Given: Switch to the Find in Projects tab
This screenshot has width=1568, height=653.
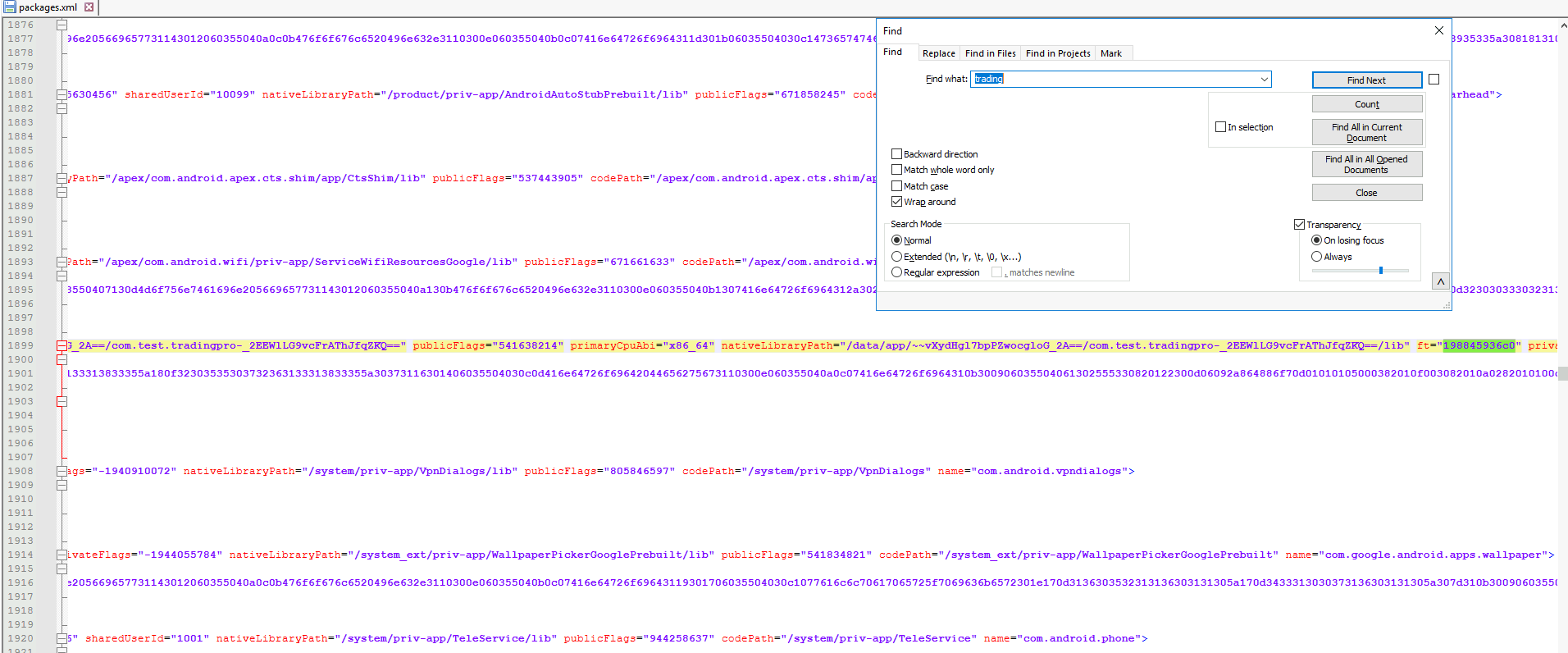Looking at the screenshot, I should point(1058,53).
